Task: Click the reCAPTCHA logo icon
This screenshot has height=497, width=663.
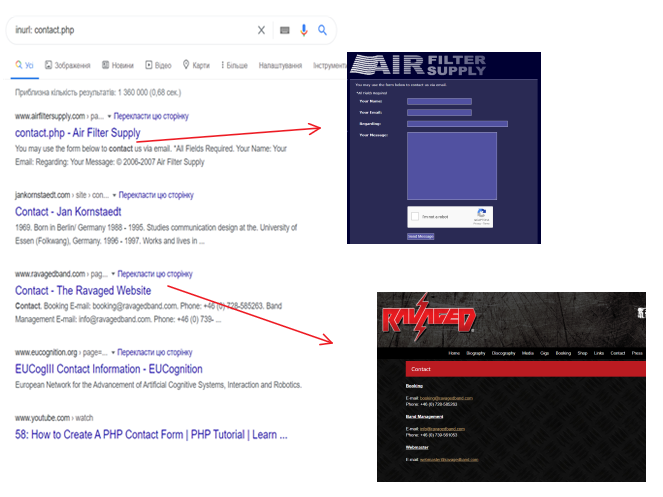Action: coord(481,213)
